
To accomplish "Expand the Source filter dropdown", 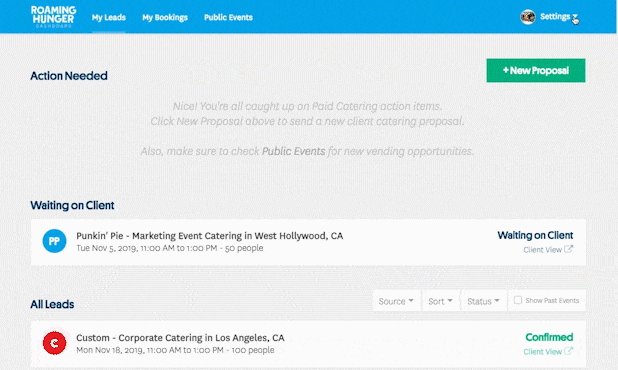I will (396, 301).
